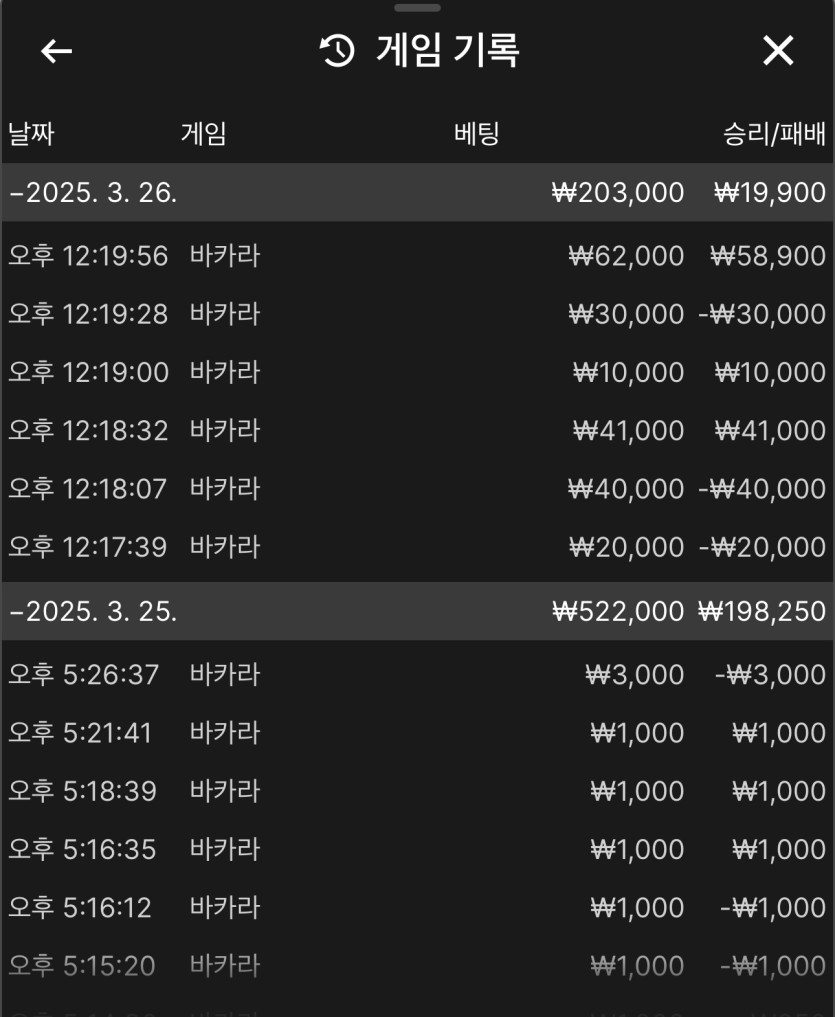
Task: Click the 게임 column header
Action: click(x=203, y=134)
